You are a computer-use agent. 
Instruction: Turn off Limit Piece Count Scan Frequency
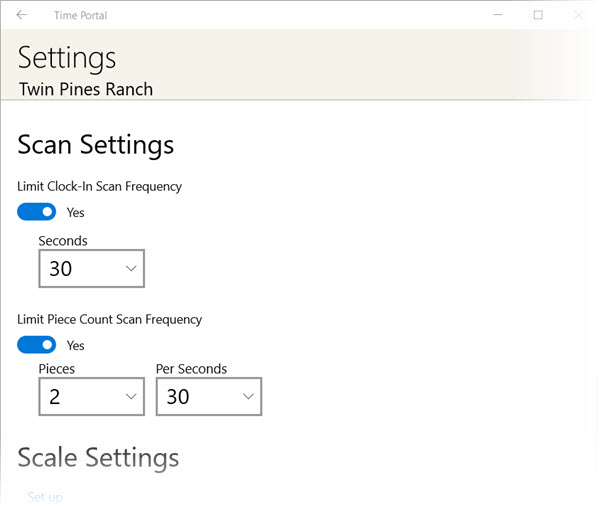pos(37,345)
